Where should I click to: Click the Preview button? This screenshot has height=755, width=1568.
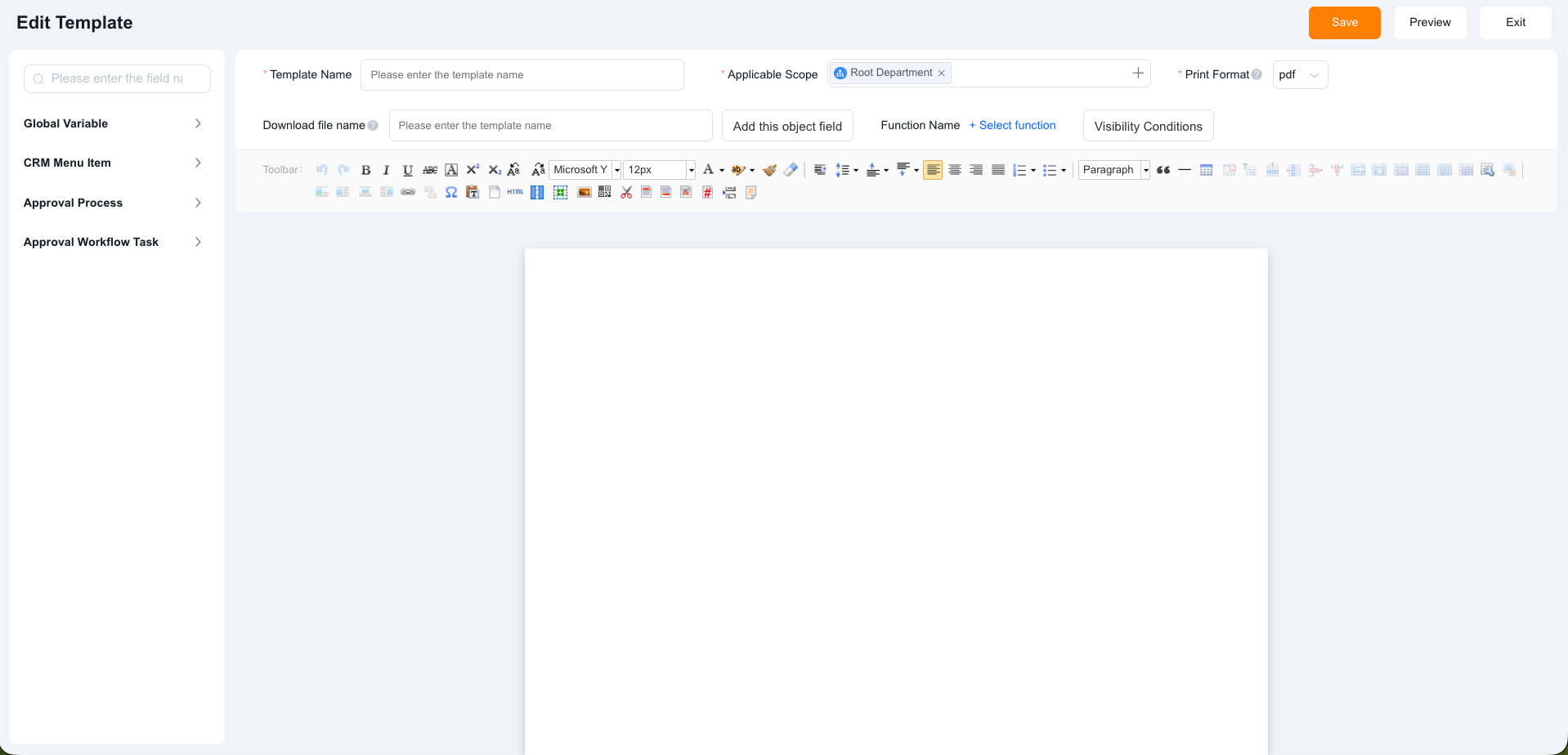point(1430,23)
